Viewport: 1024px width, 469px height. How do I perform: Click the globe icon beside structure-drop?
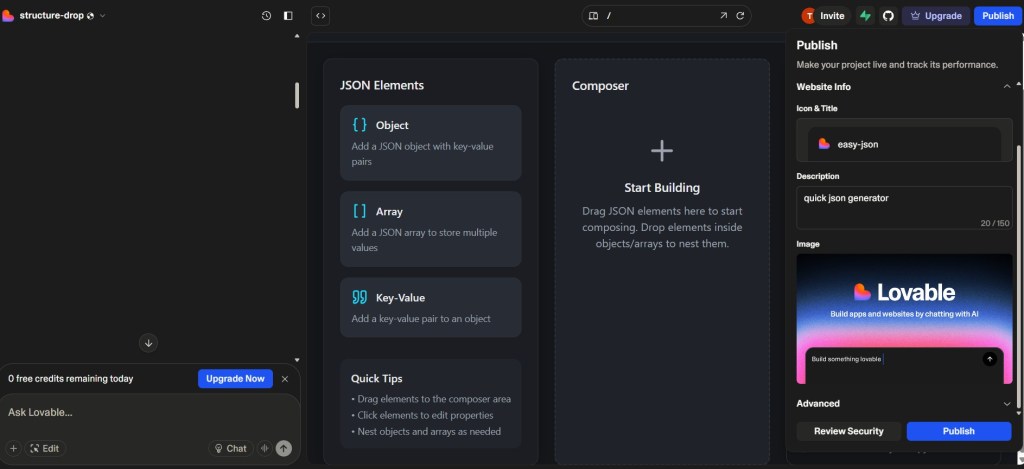pyautogui.click(x=90, y=16)
